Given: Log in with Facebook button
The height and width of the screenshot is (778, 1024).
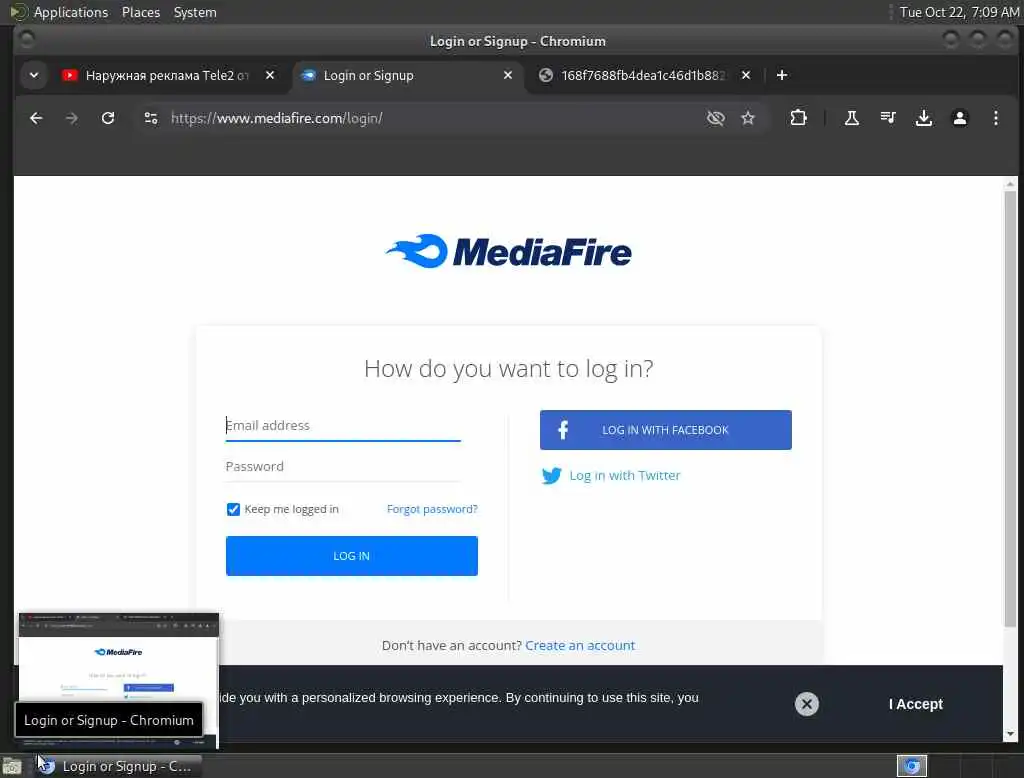Looking at the screenshot, I should pos(665,430).
